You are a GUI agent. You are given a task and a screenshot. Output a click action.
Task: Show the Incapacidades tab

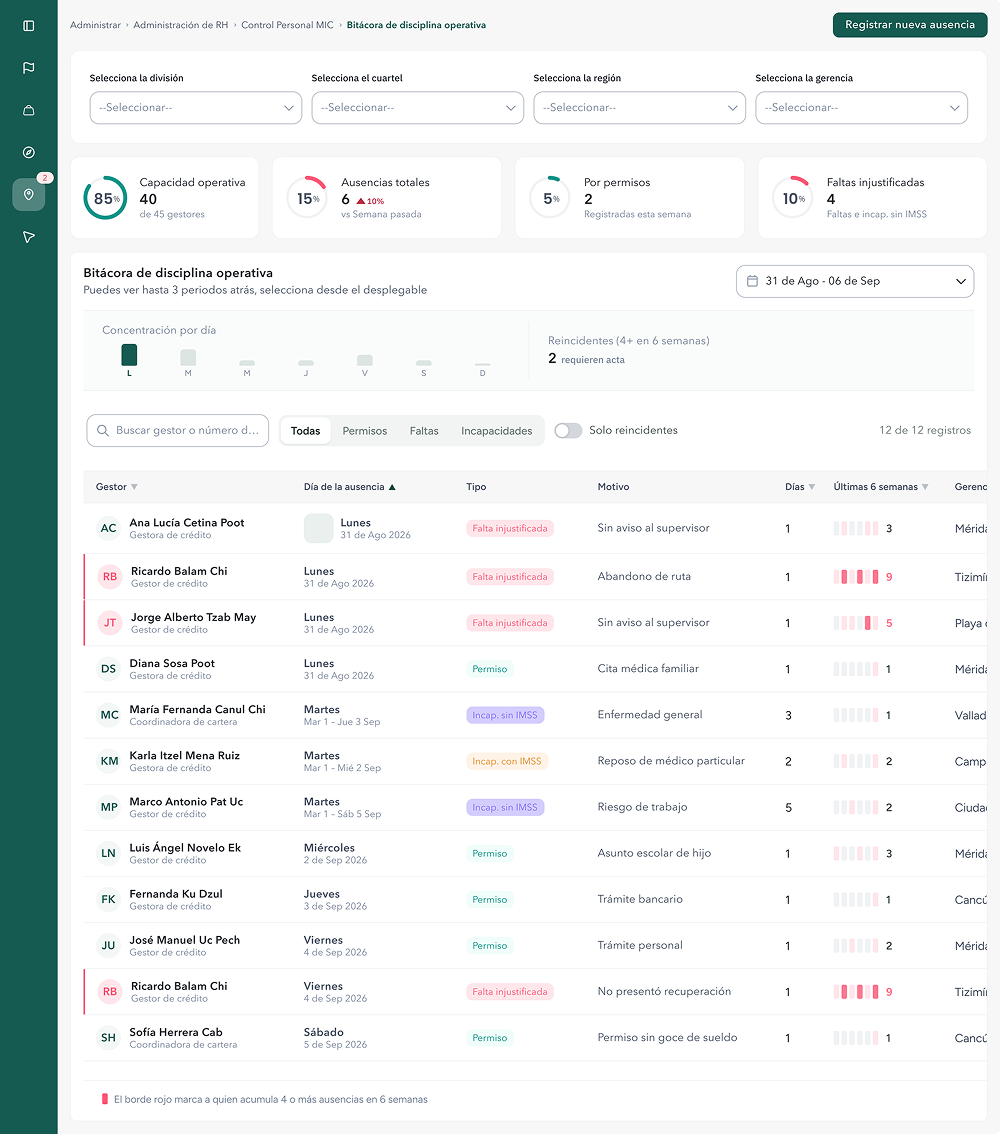[497, 431]
